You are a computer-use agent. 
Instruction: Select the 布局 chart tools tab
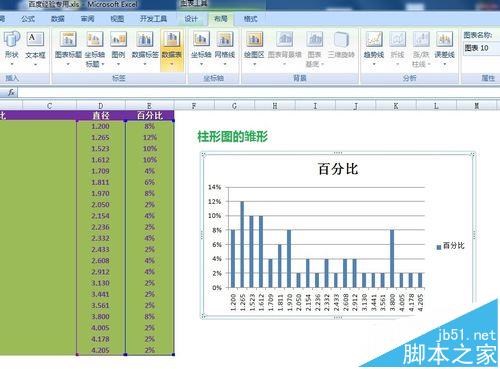click(221, 19)
